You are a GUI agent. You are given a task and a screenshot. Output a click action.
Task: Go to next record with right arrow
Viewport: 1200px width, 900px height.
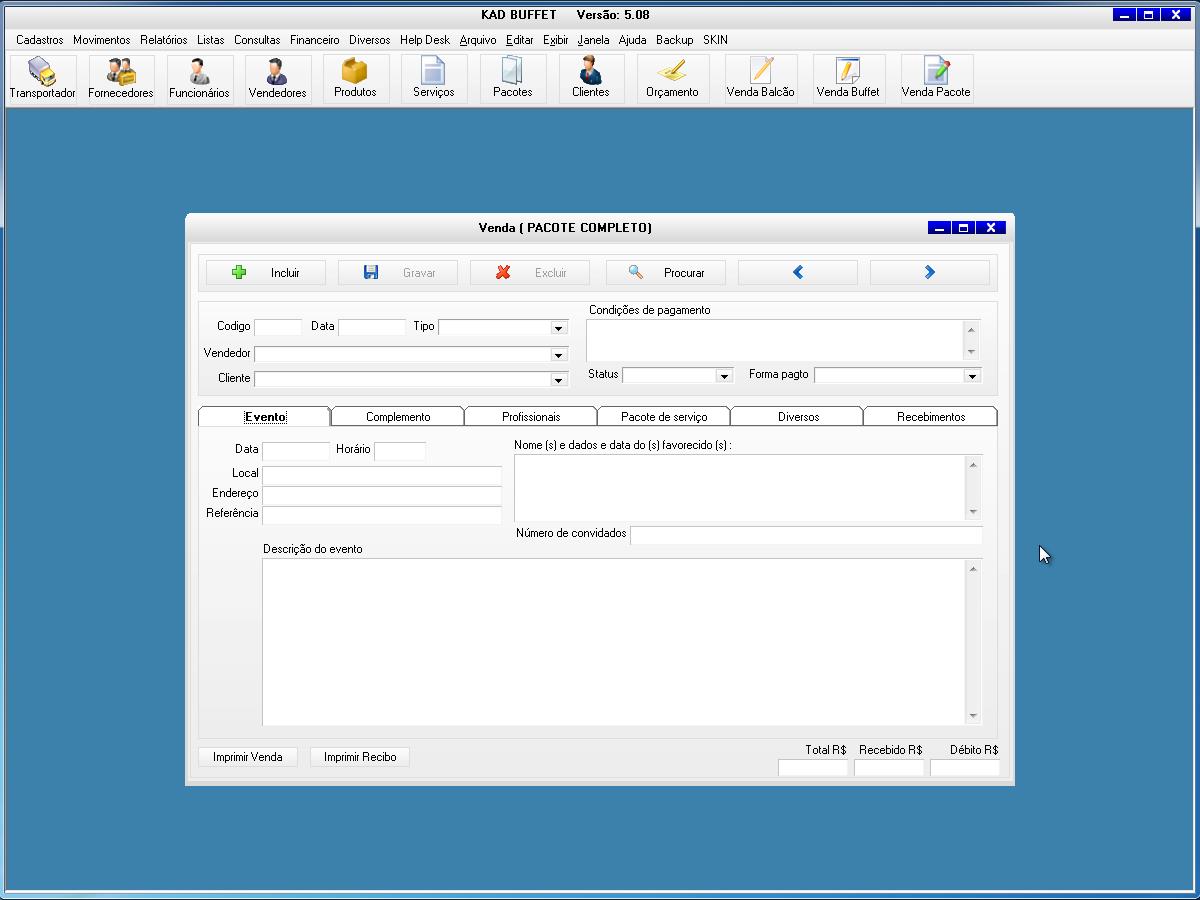pos(929,272)
